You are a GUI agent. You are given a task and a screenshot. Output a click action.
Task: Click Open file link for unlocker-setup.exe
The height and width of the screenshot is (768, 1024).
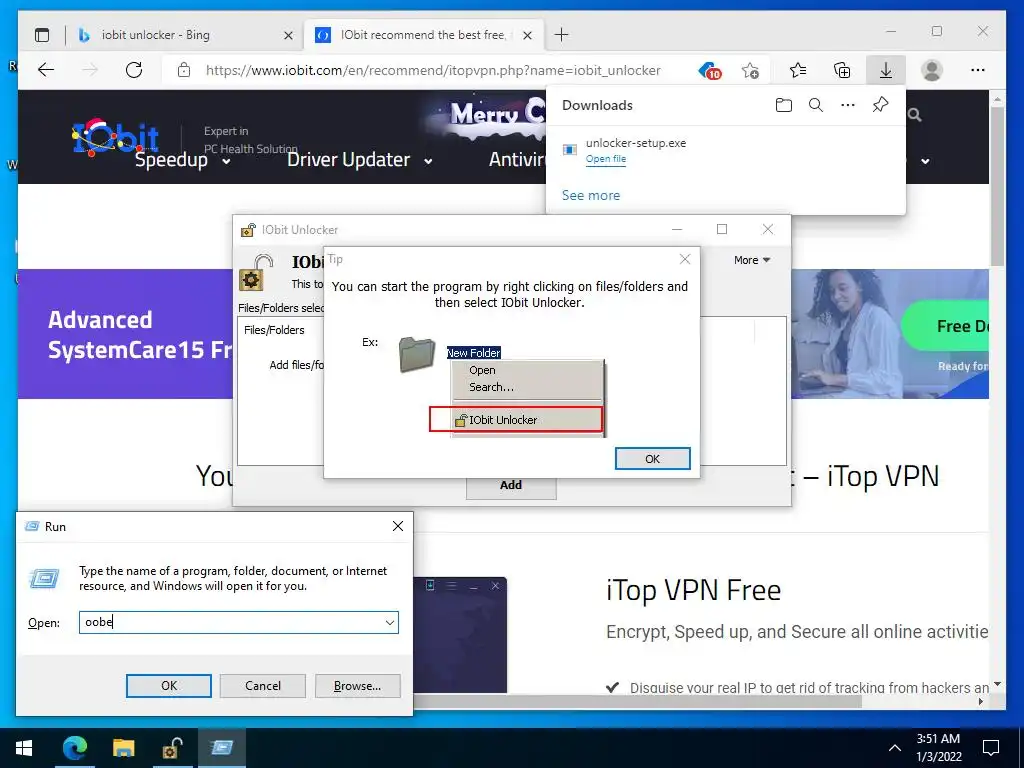click(x=605, y=159)
